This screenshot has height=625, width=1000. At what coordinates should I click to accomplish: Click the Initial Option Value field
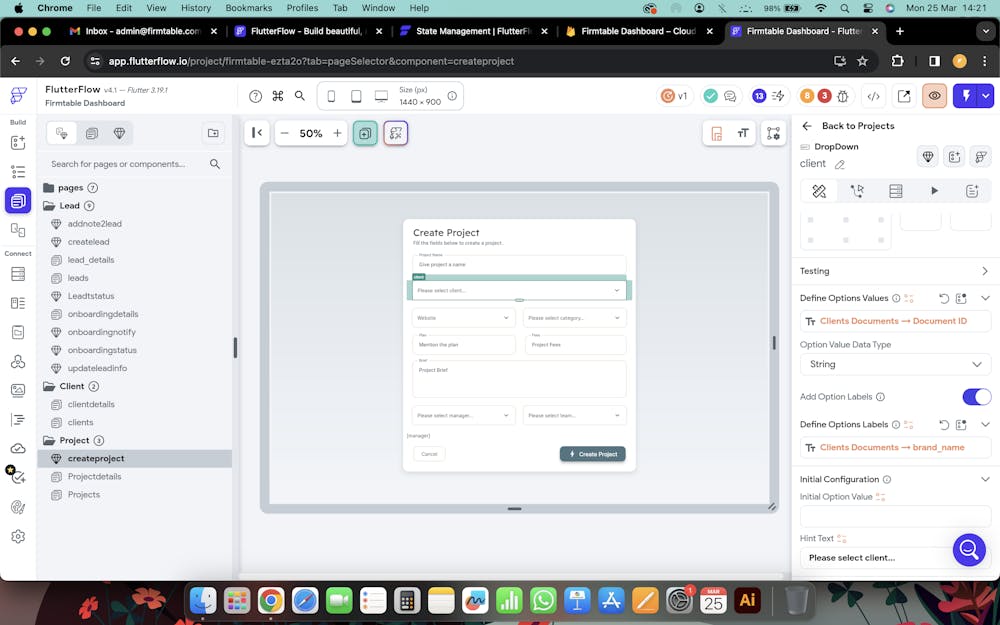coord(895,516)
